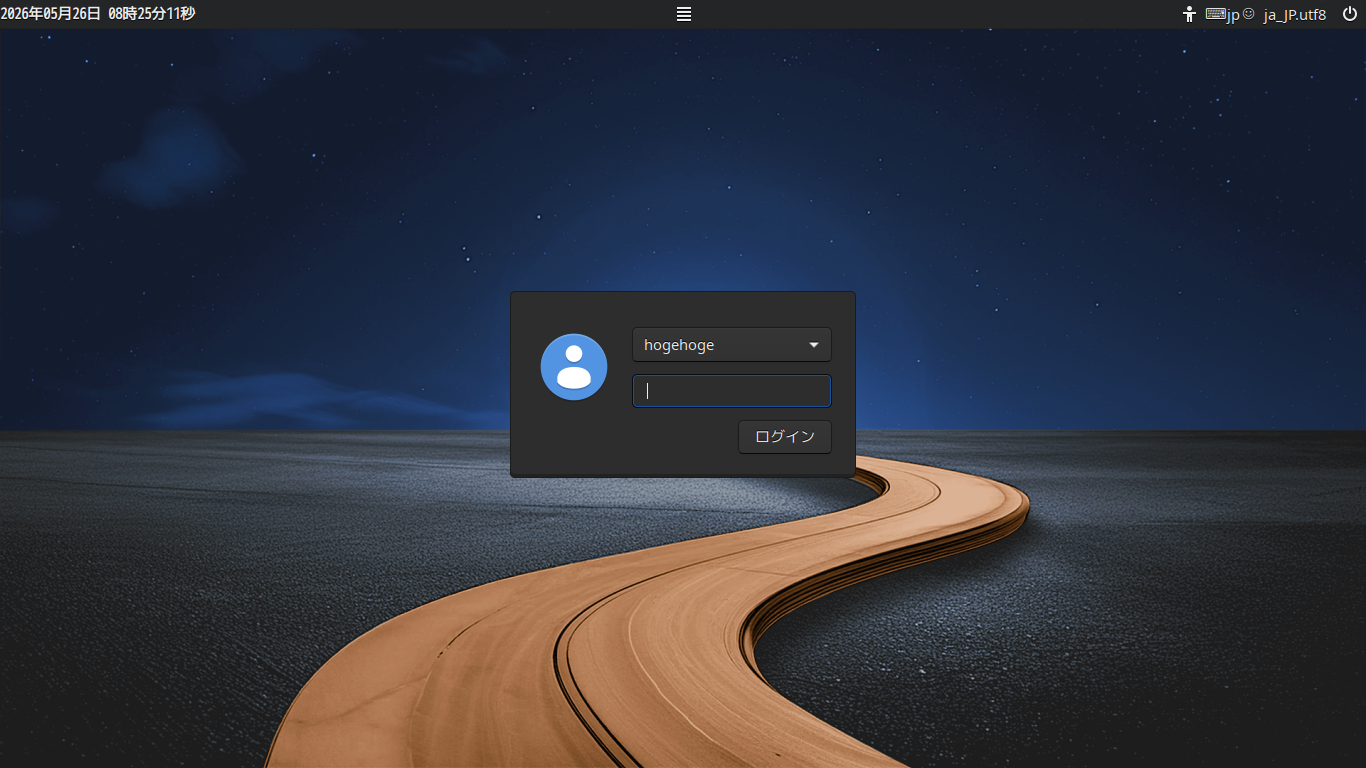Click the smiley face icon beside jp
Screen dimensions: 1366x768
[x=1248, y=14]
